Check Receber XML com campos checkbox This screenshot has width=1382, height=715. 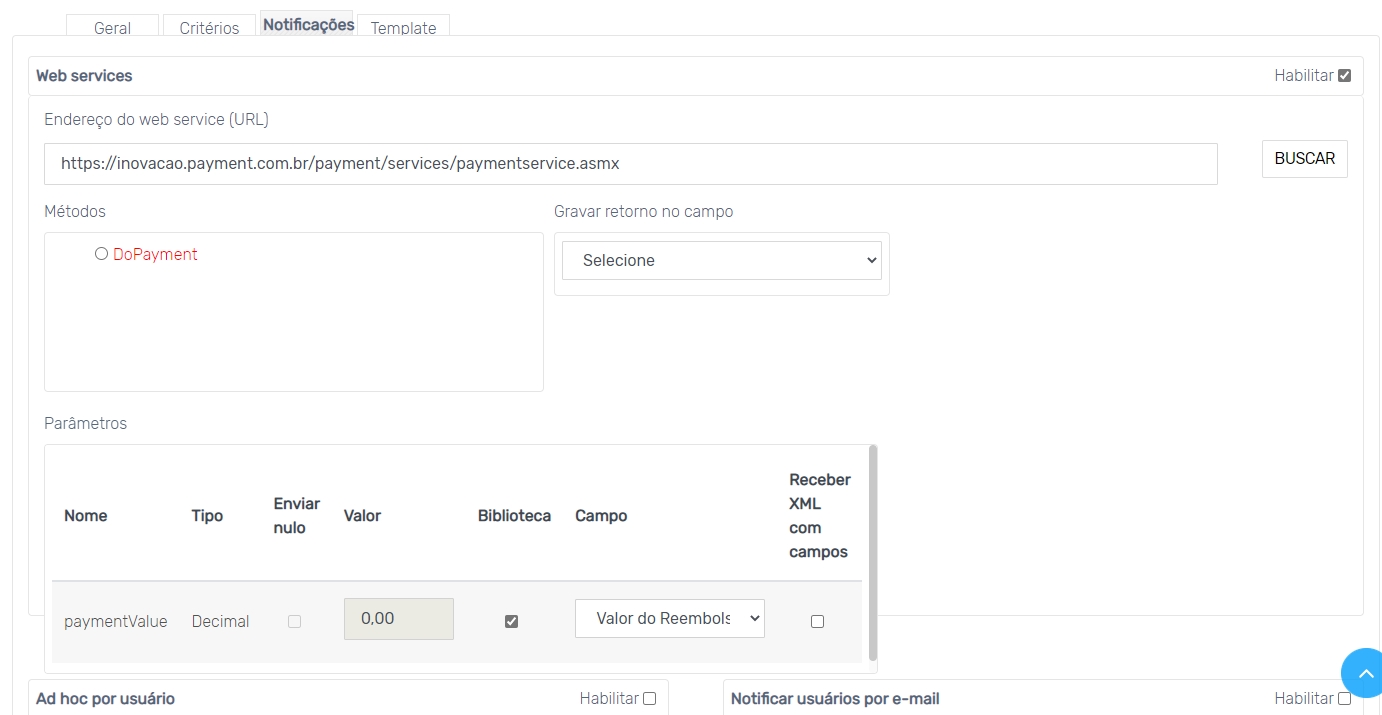coord(817,621)
